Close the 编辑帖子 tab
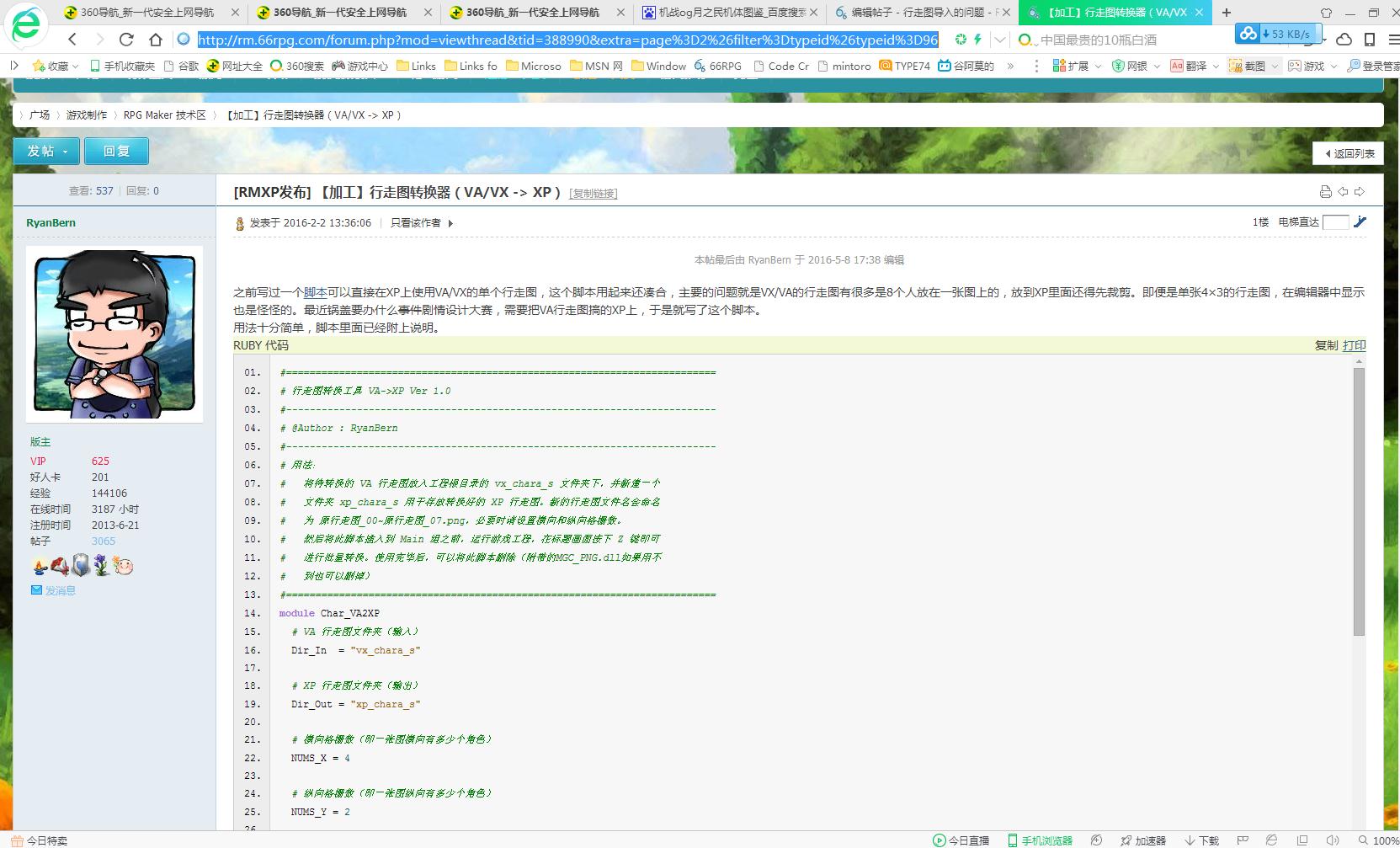 coord(1005,13)
